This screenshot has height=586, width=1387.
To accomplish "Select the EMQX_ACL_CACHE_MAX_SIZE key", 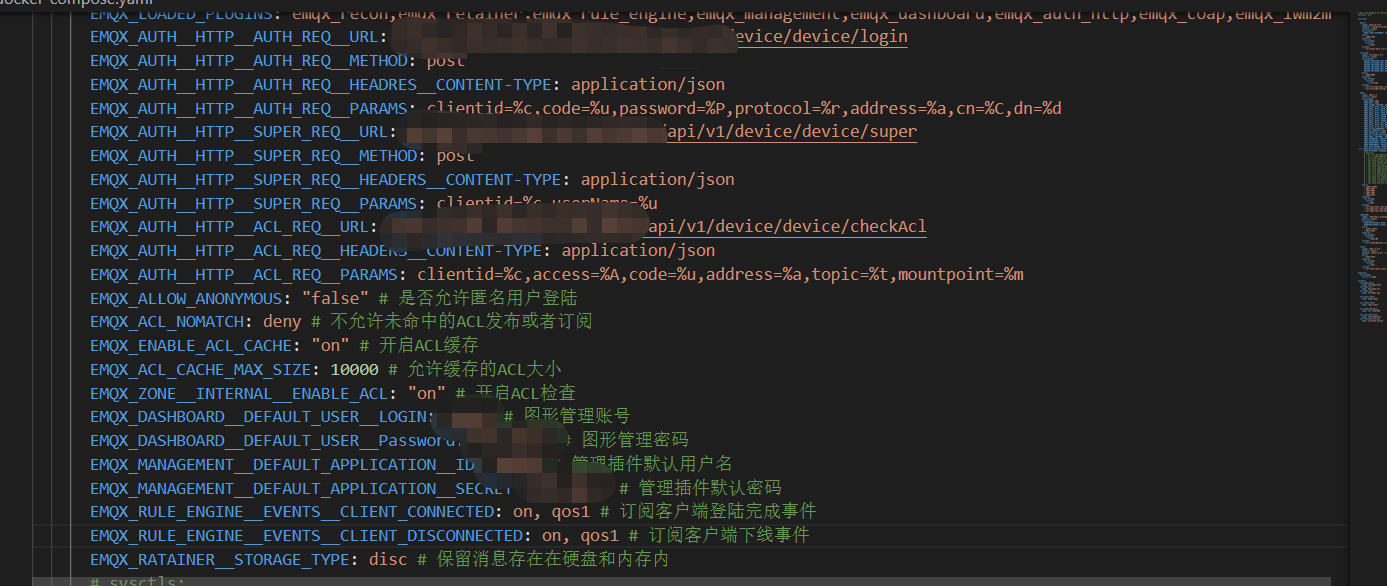I will coord(201,370).
